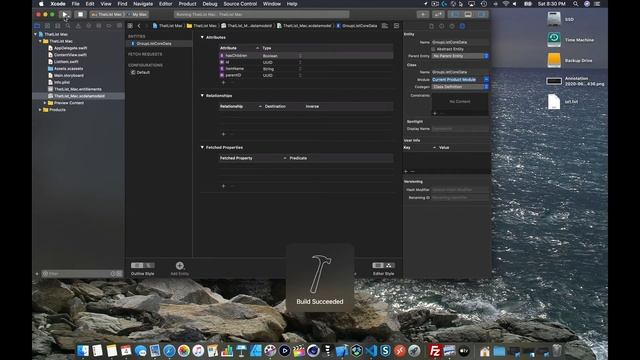Open the Quick Help inspector icon
Screen dimensions: 640x360
(x=452, y=26)
